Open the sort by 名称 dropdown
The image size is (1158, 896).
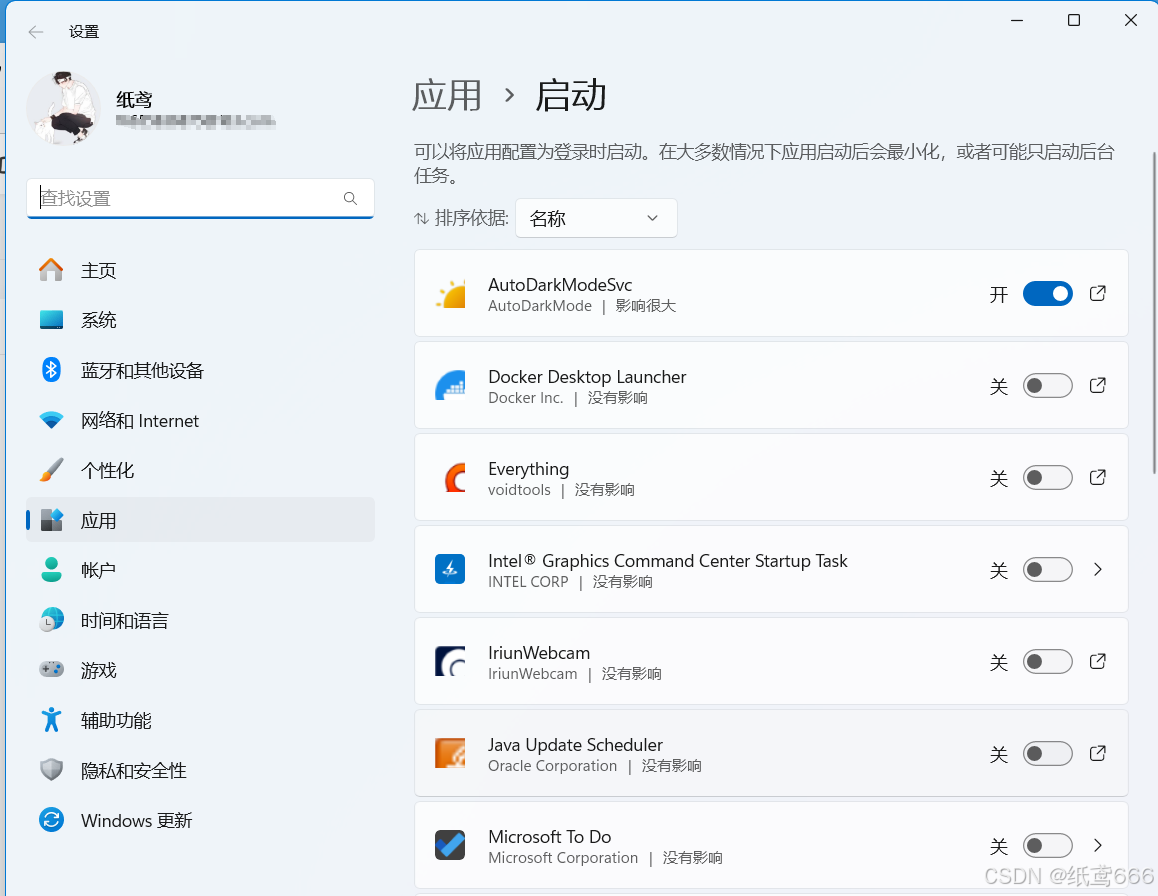click(x=596, y=218)
